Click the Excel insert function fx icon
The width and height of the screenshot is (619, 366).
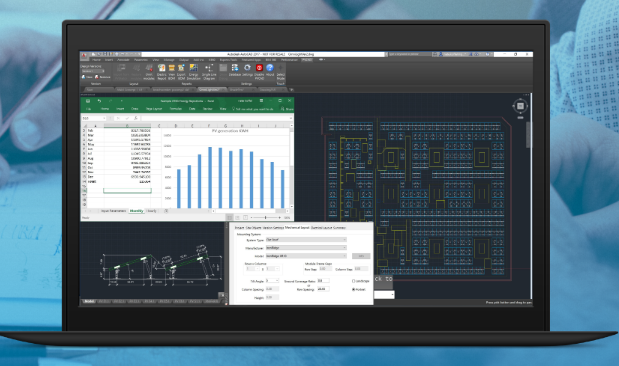(136, 118)
